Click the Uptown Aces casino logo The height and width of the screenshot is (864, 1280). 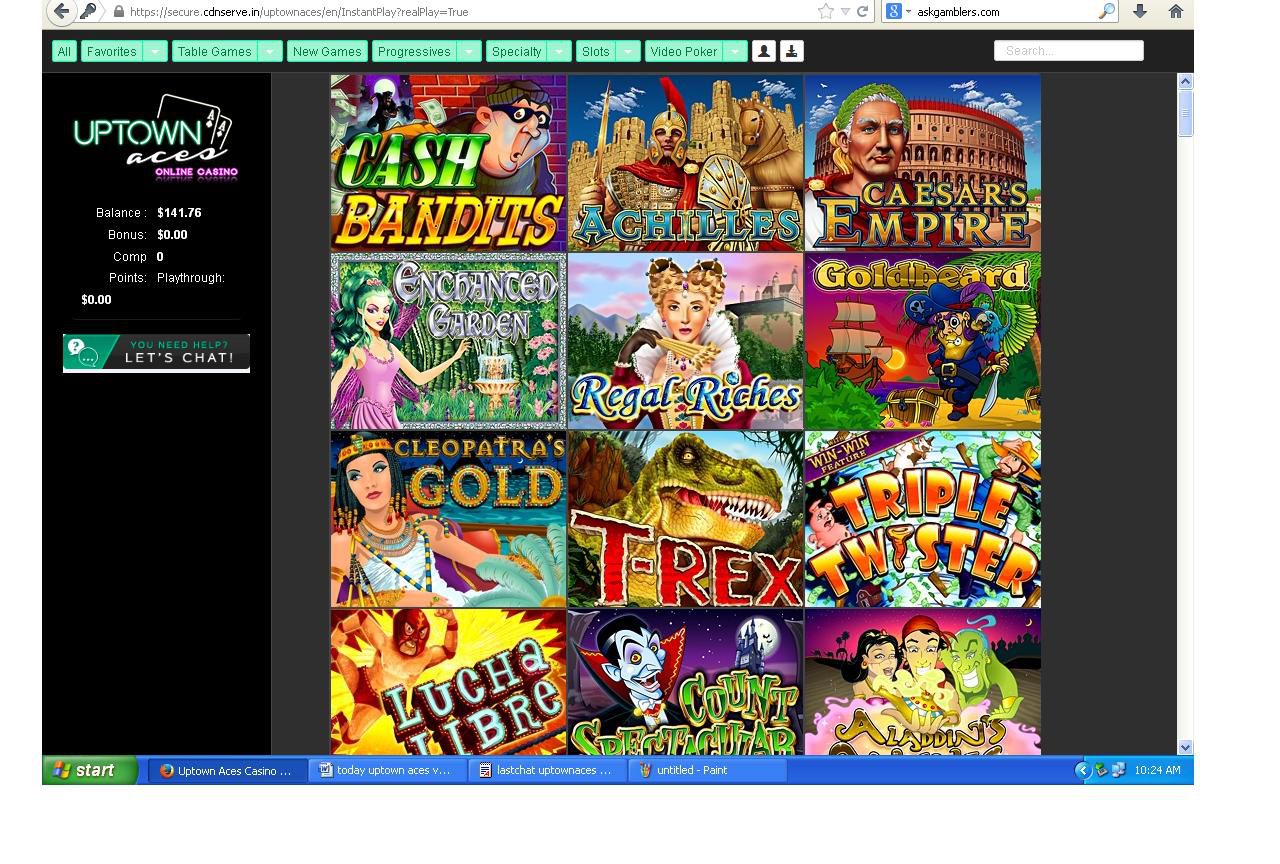coord(155,138)
